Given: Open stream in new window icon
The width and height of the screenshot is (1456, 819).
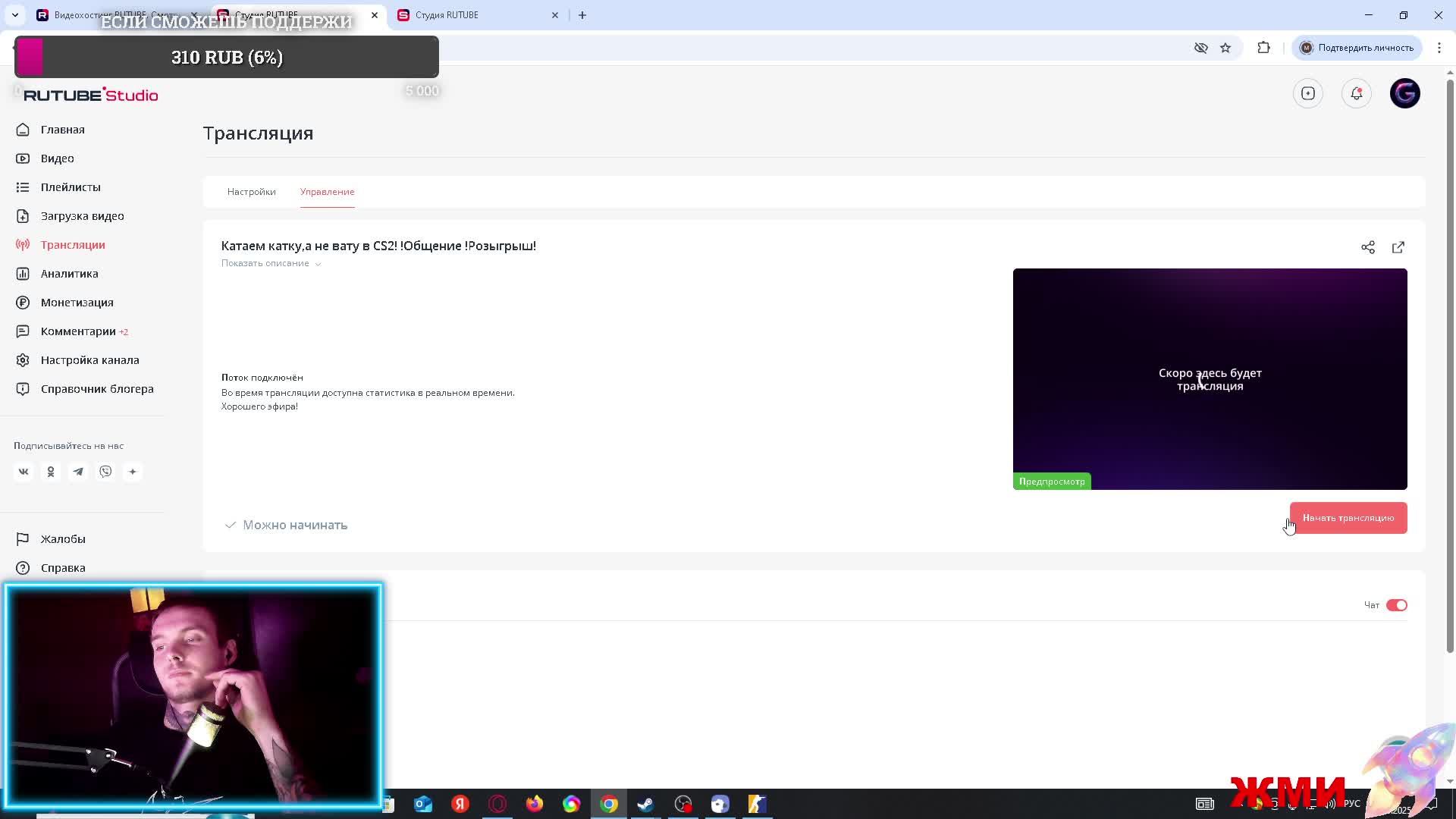Looking at the screenshot, I should (x=1398, y=247).
